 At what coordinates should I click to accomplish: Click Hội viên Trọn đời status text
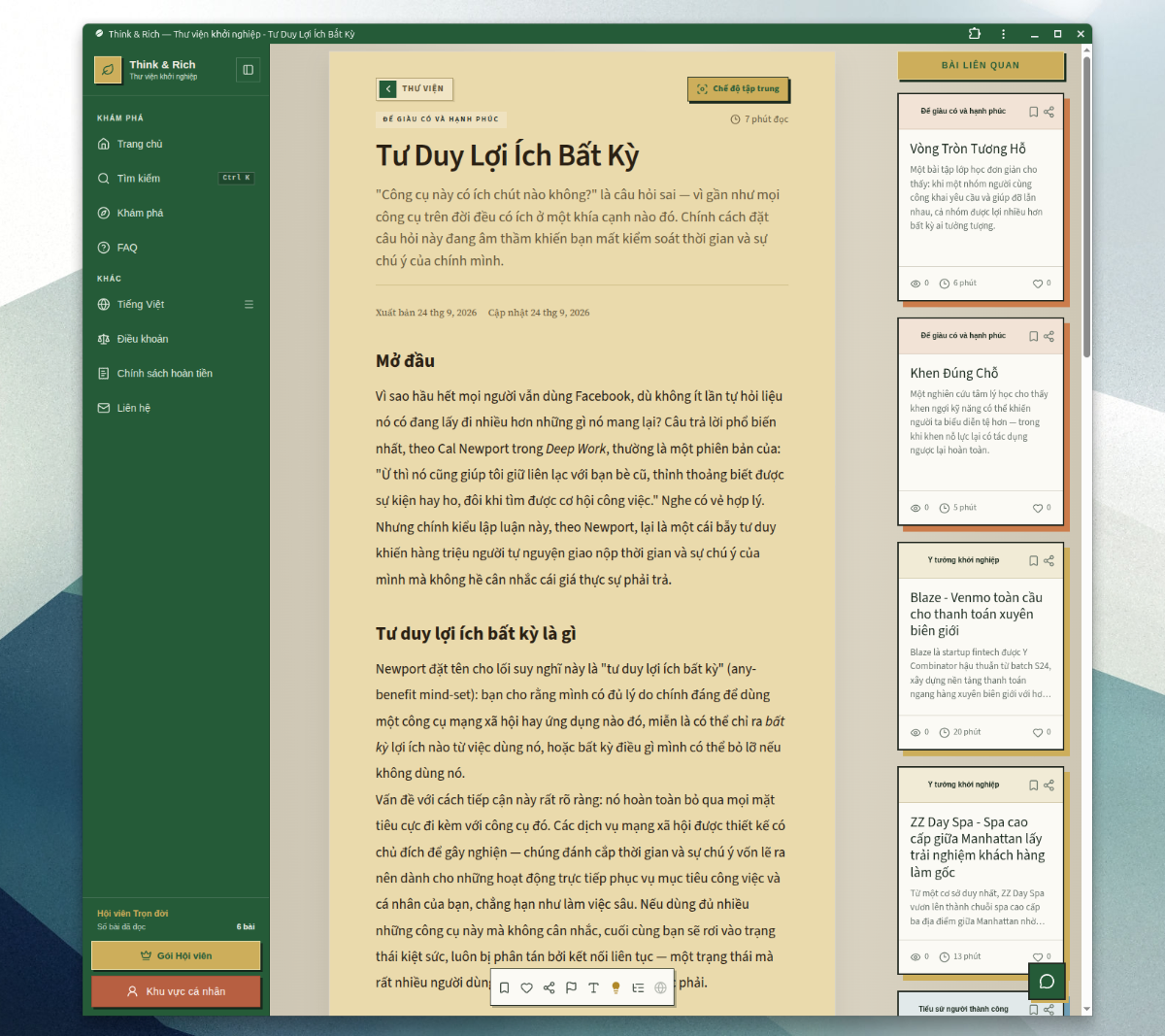point(133,914)
